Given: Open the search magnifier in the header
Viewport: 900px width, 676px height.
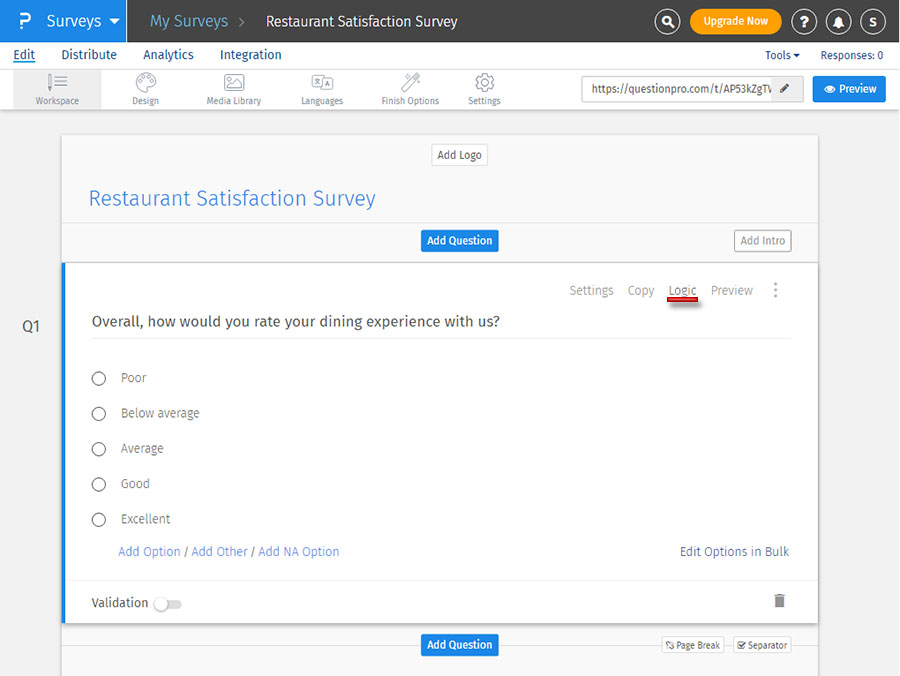Looking at the screenshot, I should [667, 21].
